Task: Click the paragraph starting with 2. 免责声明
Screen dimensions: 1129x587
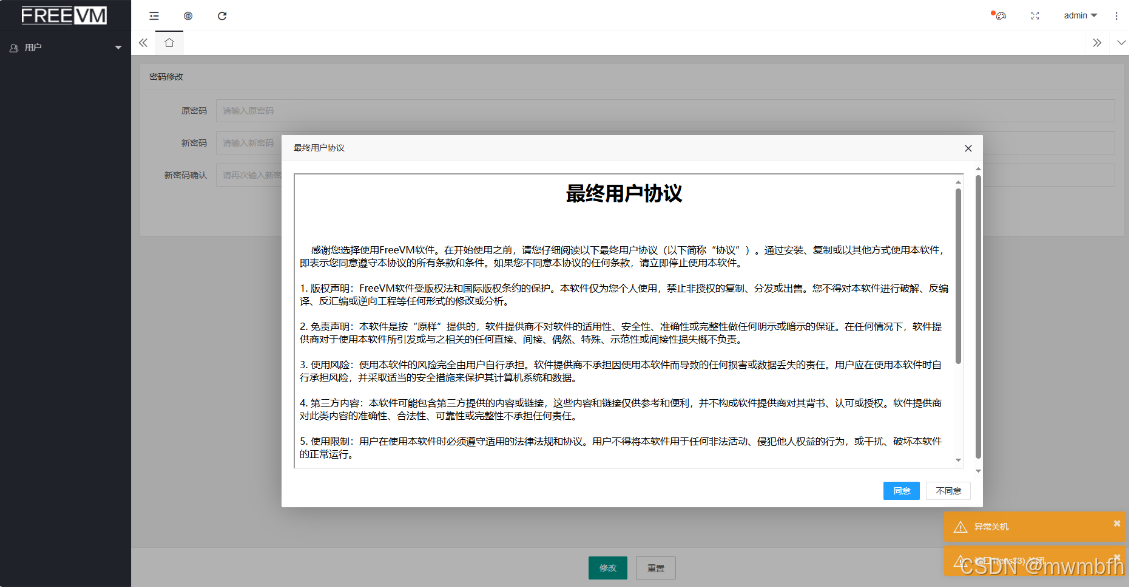Action: pos(621,333)
